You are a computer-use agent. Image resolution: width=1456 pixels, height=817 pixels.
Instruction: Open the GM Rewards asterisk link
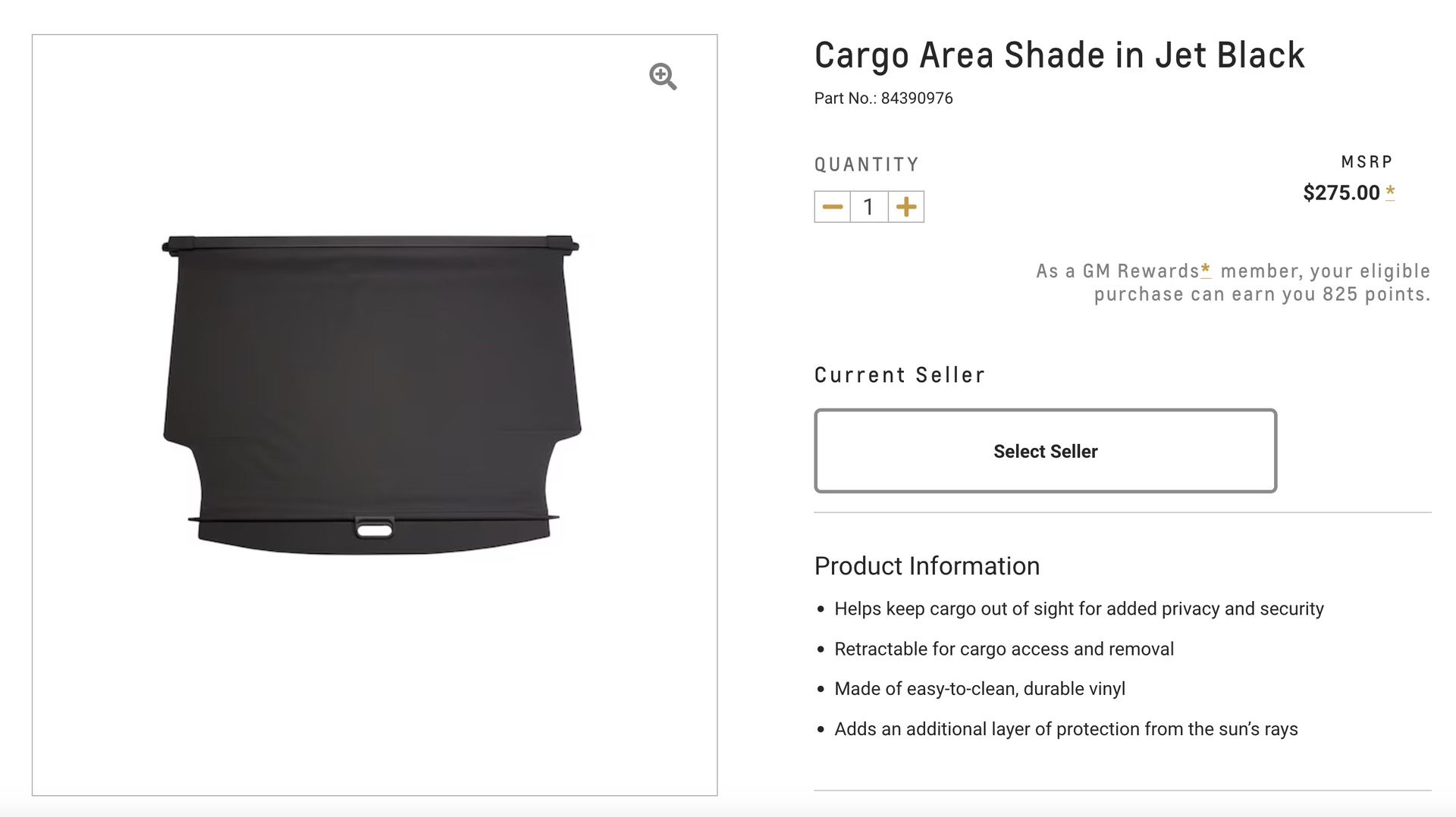click(1207, 269)
